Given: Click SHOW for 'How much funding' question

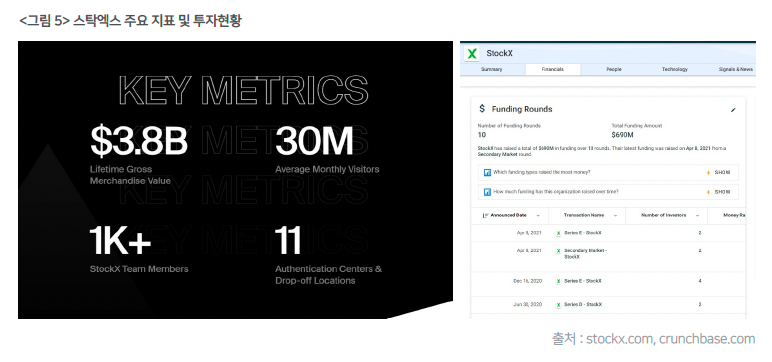Looking at the screenshot, I should pyautogui.click(x=722, y=192).
